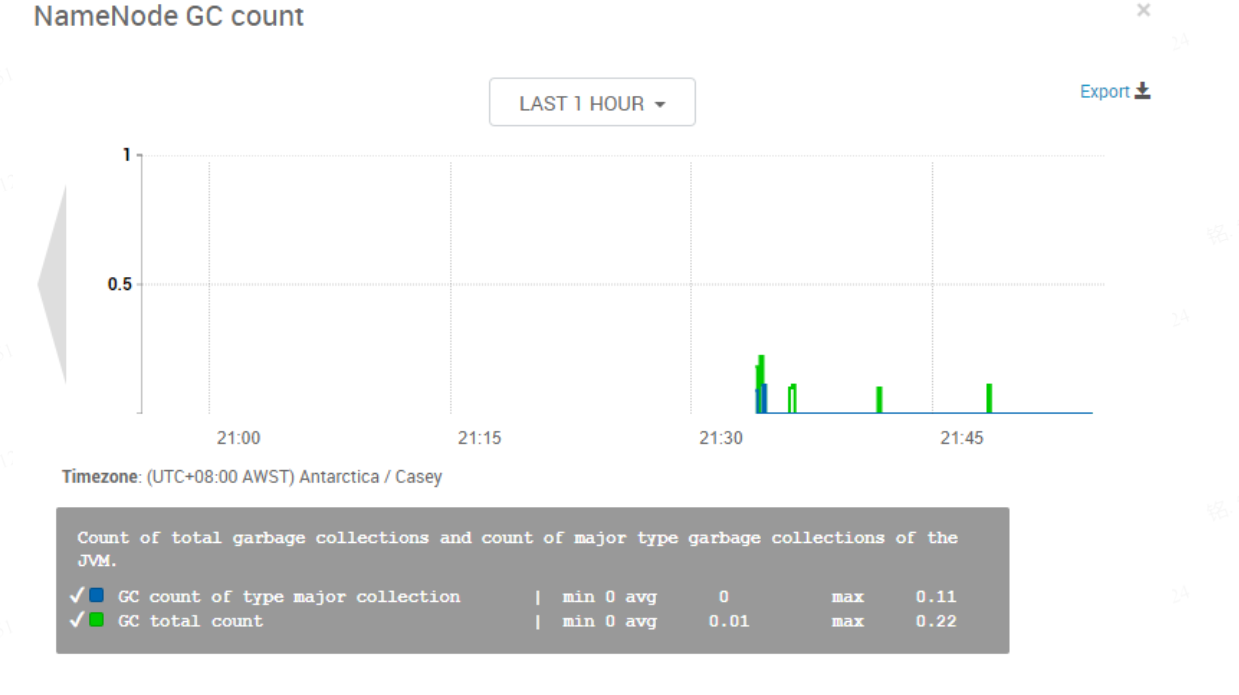Click the caret arrow beside LAST 1 HOUR
This screenshot has width=1239, height=695.
click(x=659, y=105)
